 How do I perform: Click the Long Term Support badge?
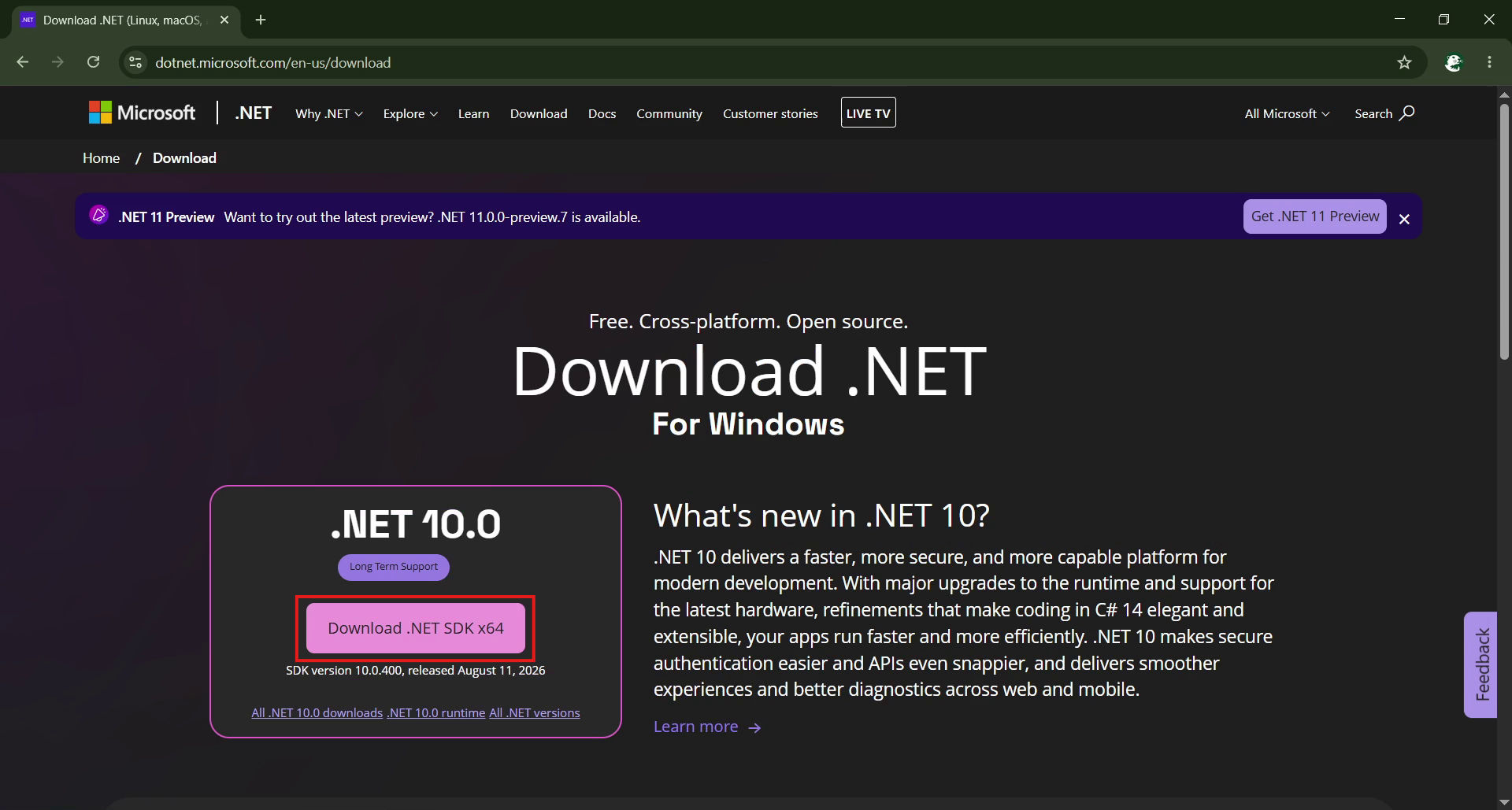tap(394, 567)
